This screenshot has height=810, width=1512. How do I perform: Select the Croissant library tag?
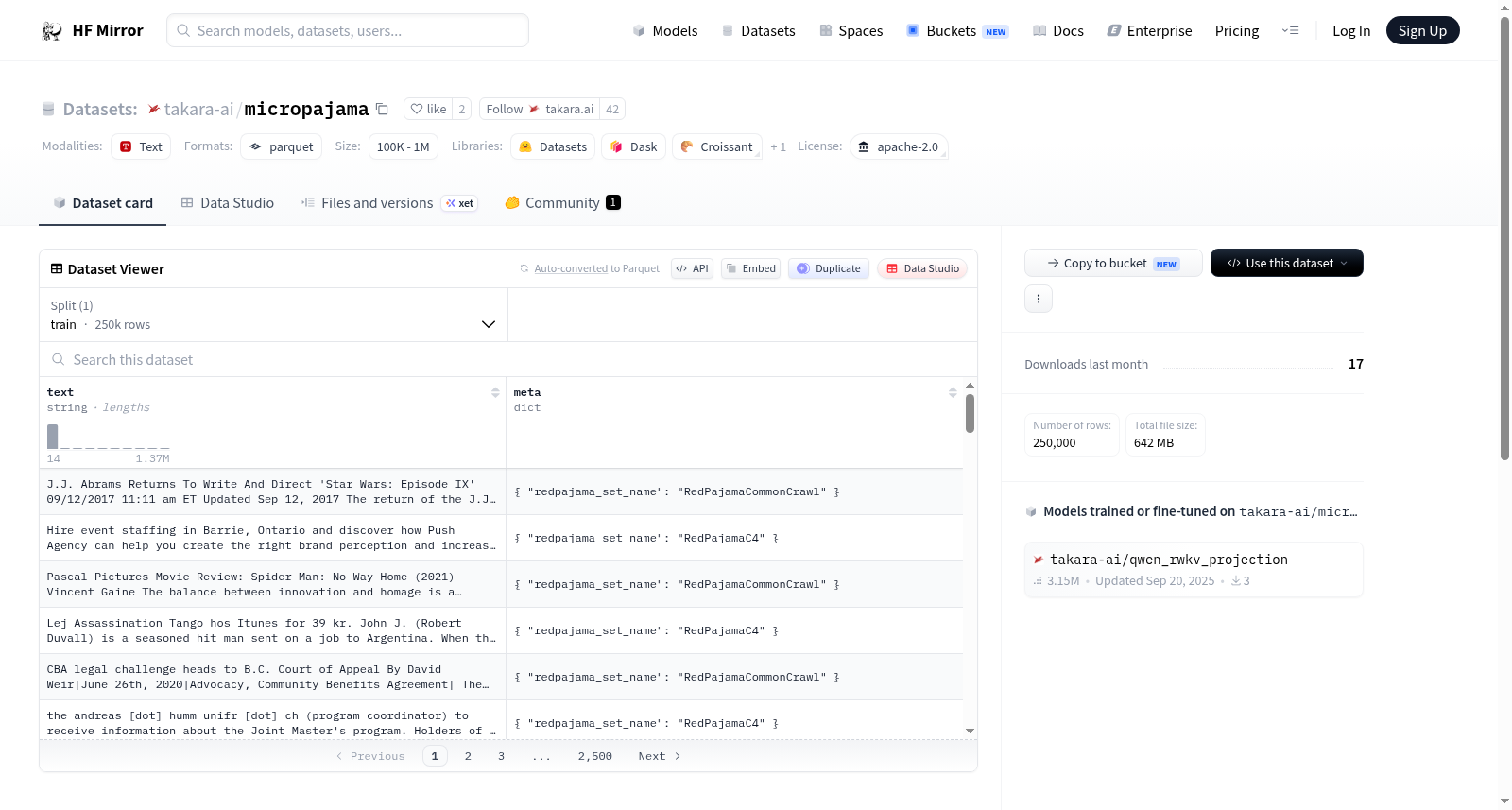coord(717,146)
